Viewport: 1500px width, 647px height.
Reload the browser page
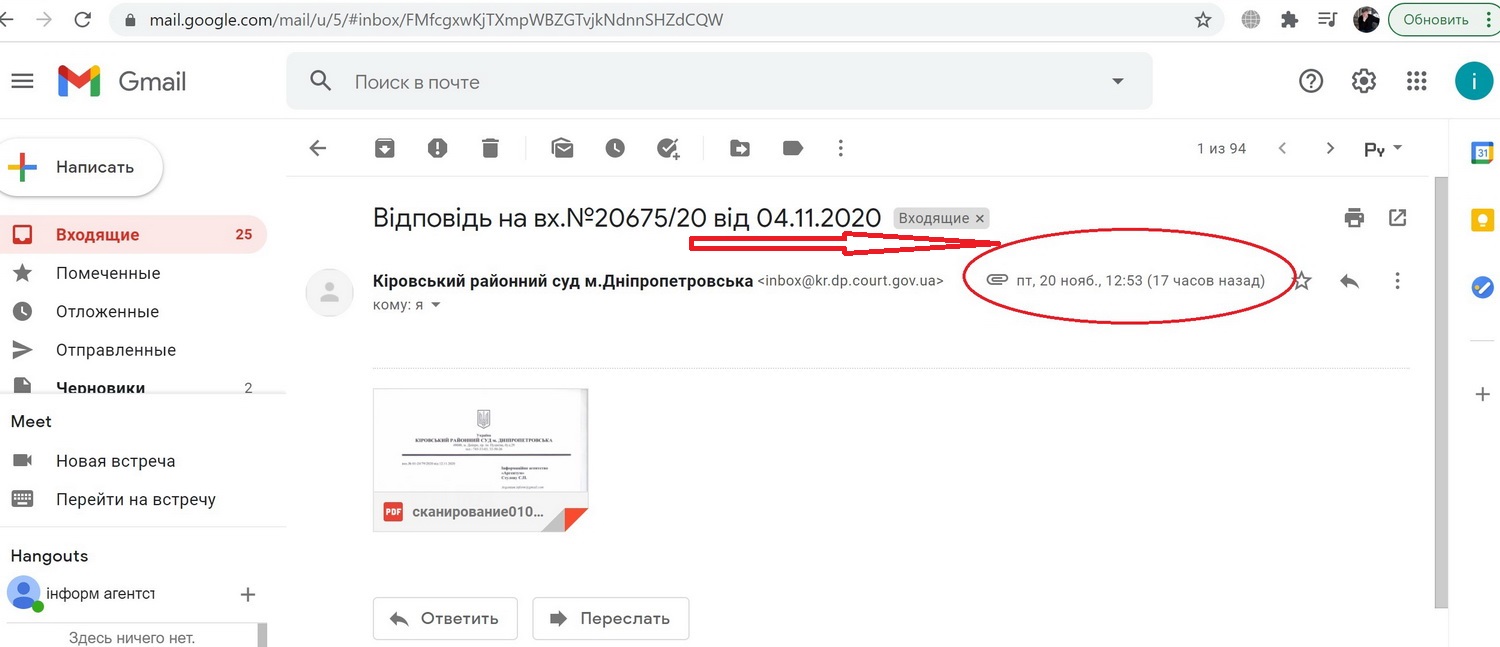[83, 19]
